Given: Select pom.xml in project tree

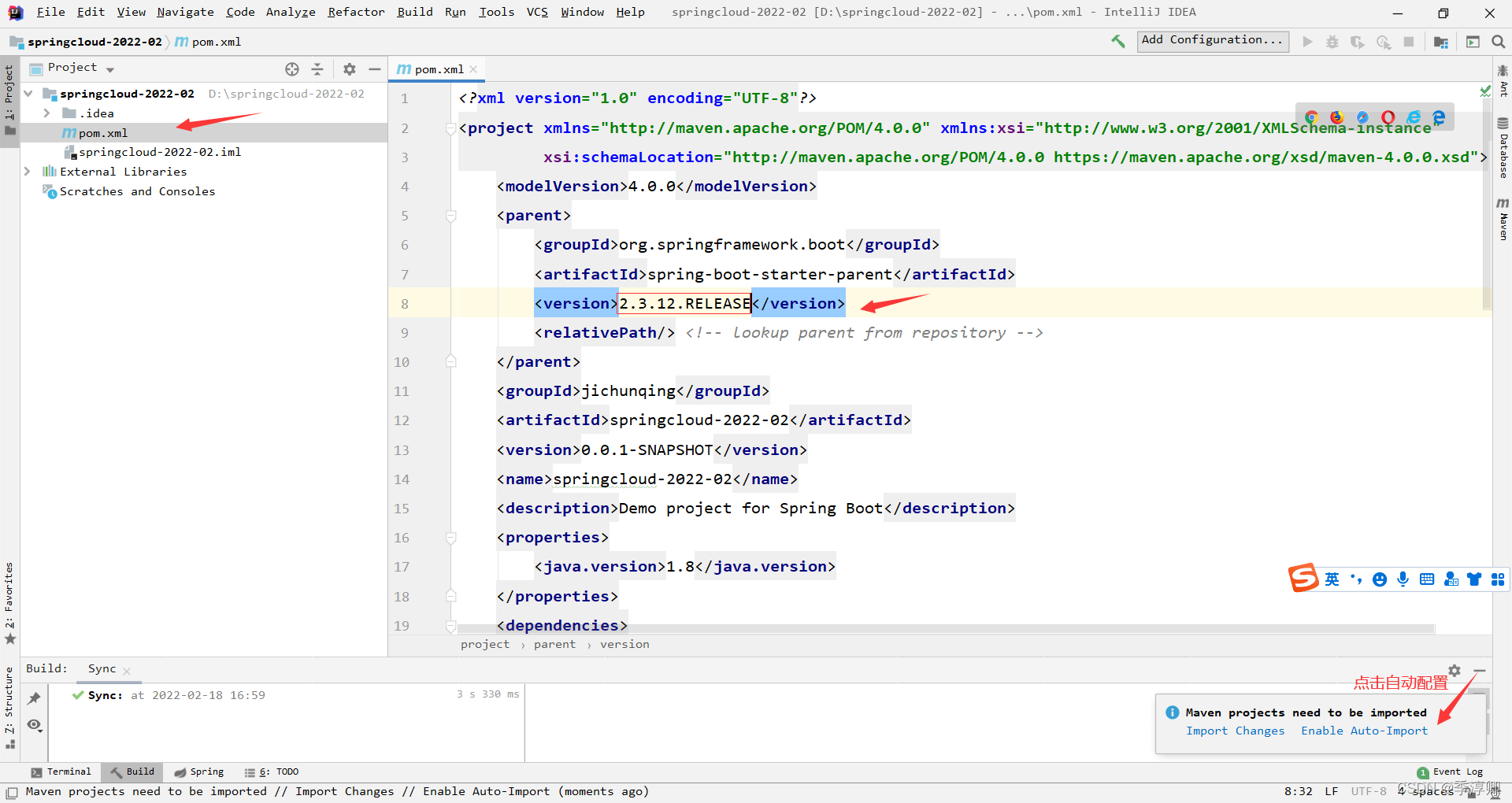Looking at the screenshot, I should [x=103, y=133].
